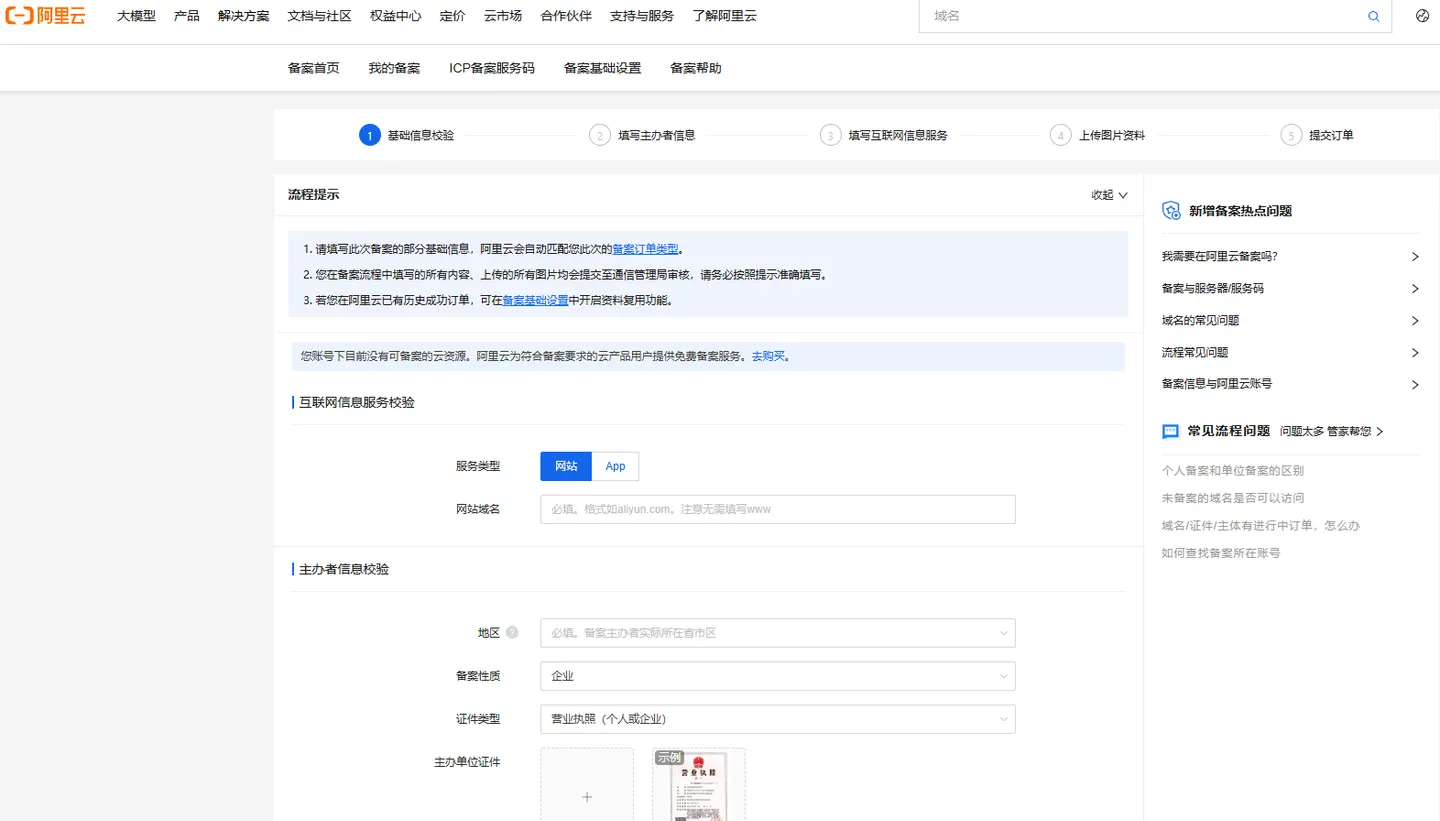This screenshot has height=821, width=1440.
Task: Open 支持与服务 menu
Action: tap(642, 16)
